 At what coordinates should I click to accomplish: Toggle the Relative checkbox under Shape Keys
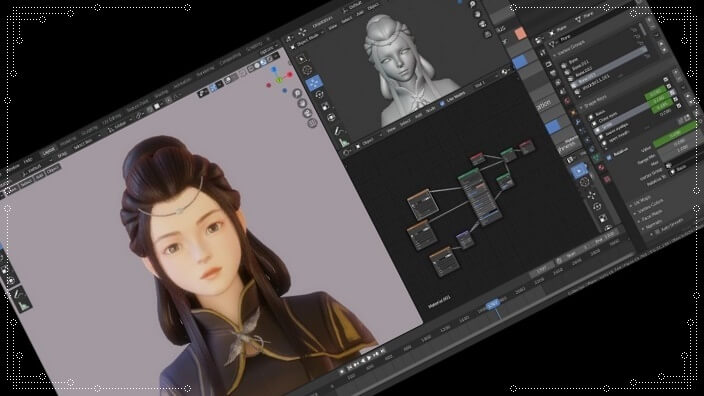click(609, 158)
